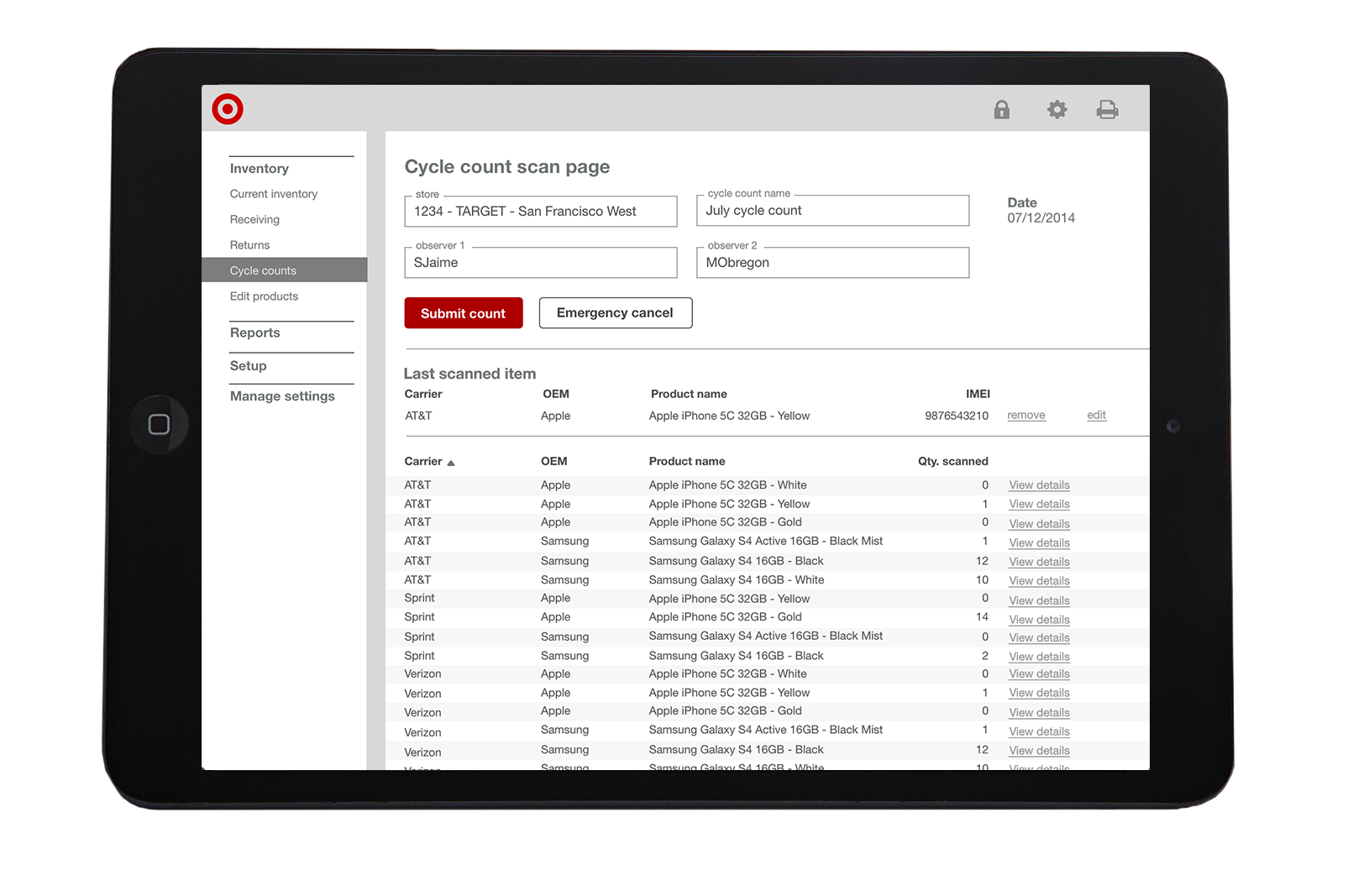Click last scanned product iPhone 5C Yellow
Viewport: 1348px width, 896px height.
click(x=729, y=417)
